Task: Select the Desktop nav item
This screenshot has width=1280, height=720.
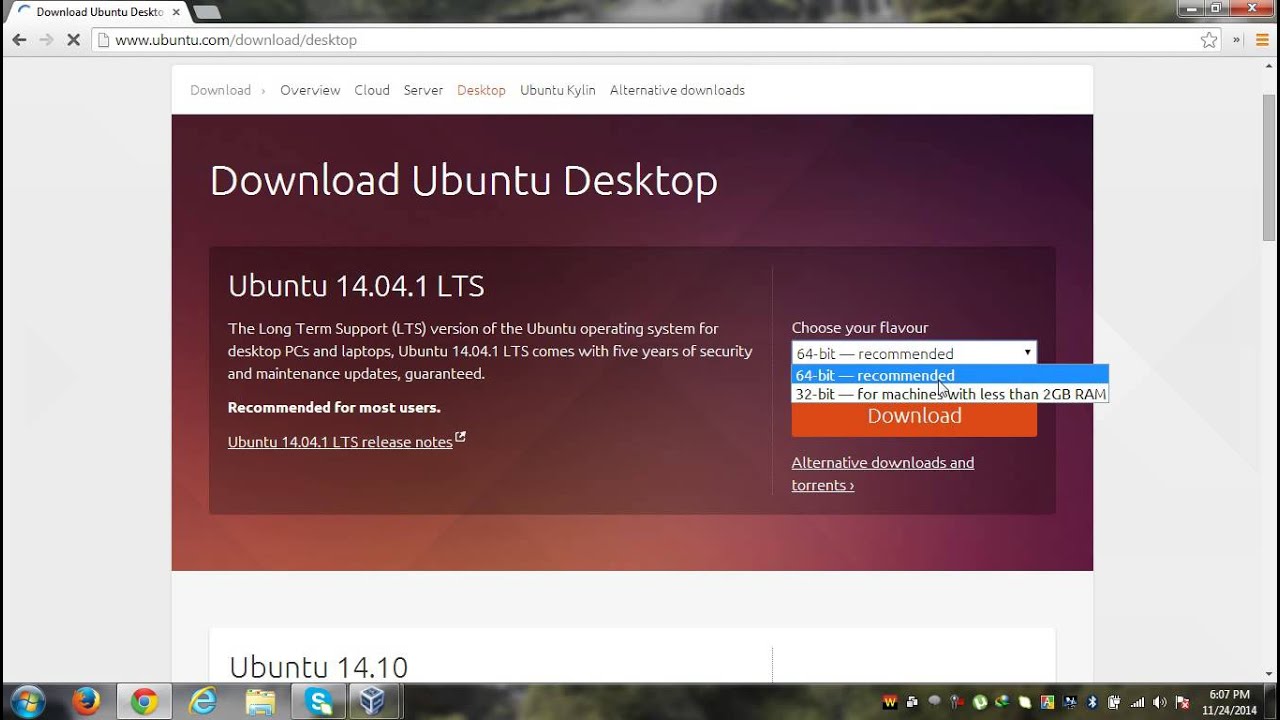Action: (481, 90)
